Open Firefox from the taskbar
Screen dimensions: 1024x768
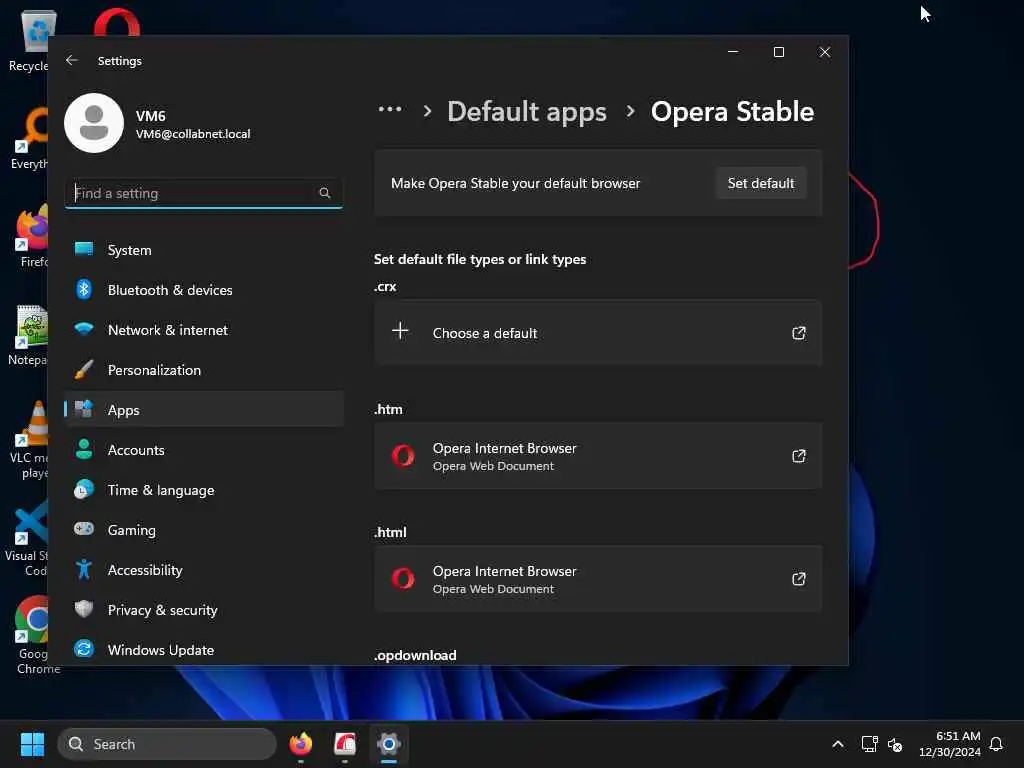301,744
